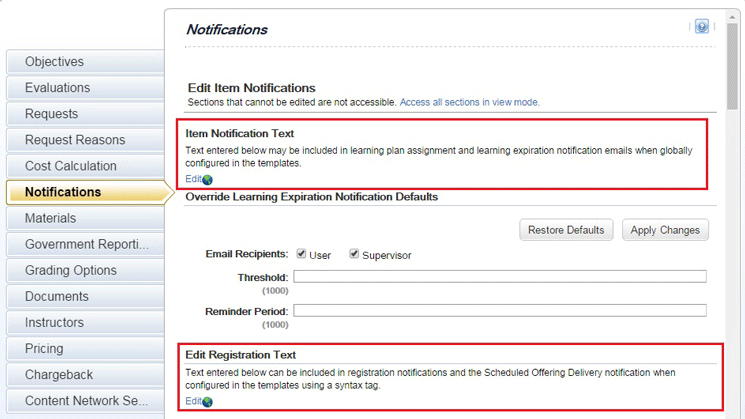Open the help icon beside Notifications
The image size is (745, 419).
(x=702, y=27)
